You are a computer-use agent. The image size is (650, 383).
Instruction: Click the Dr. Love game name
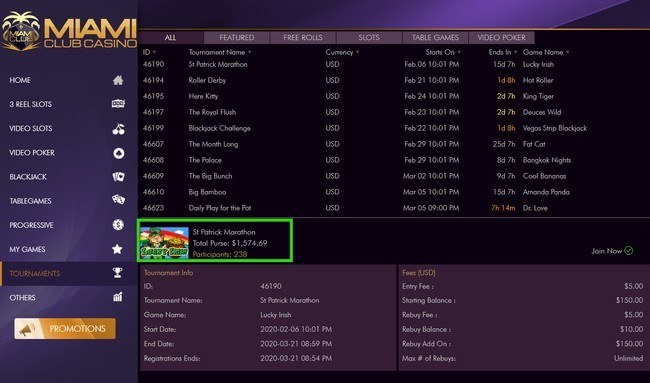[535, 208]
